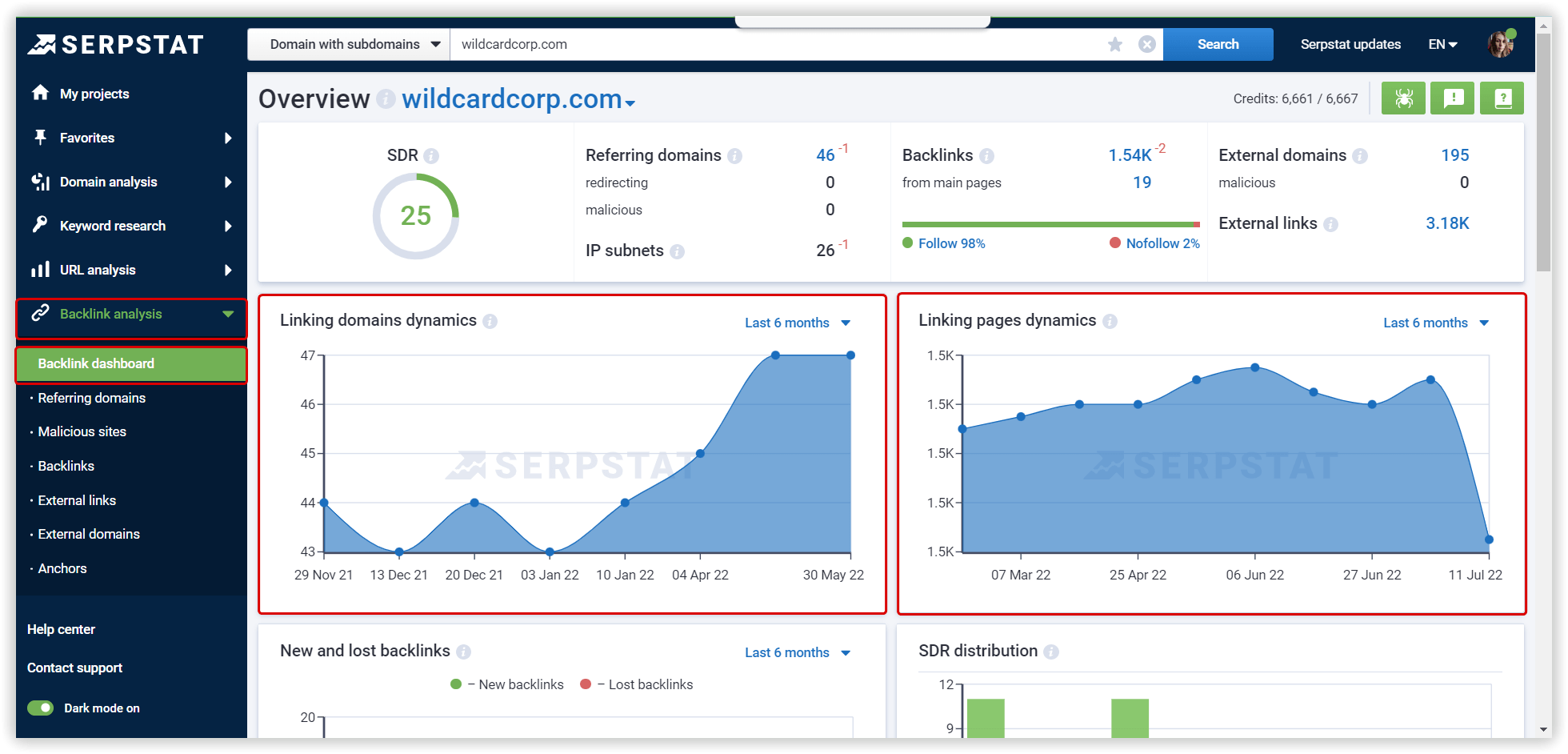Open Backlinks in sidebar
This screenshot has width=1568, height=754.
tap(66, 466)
